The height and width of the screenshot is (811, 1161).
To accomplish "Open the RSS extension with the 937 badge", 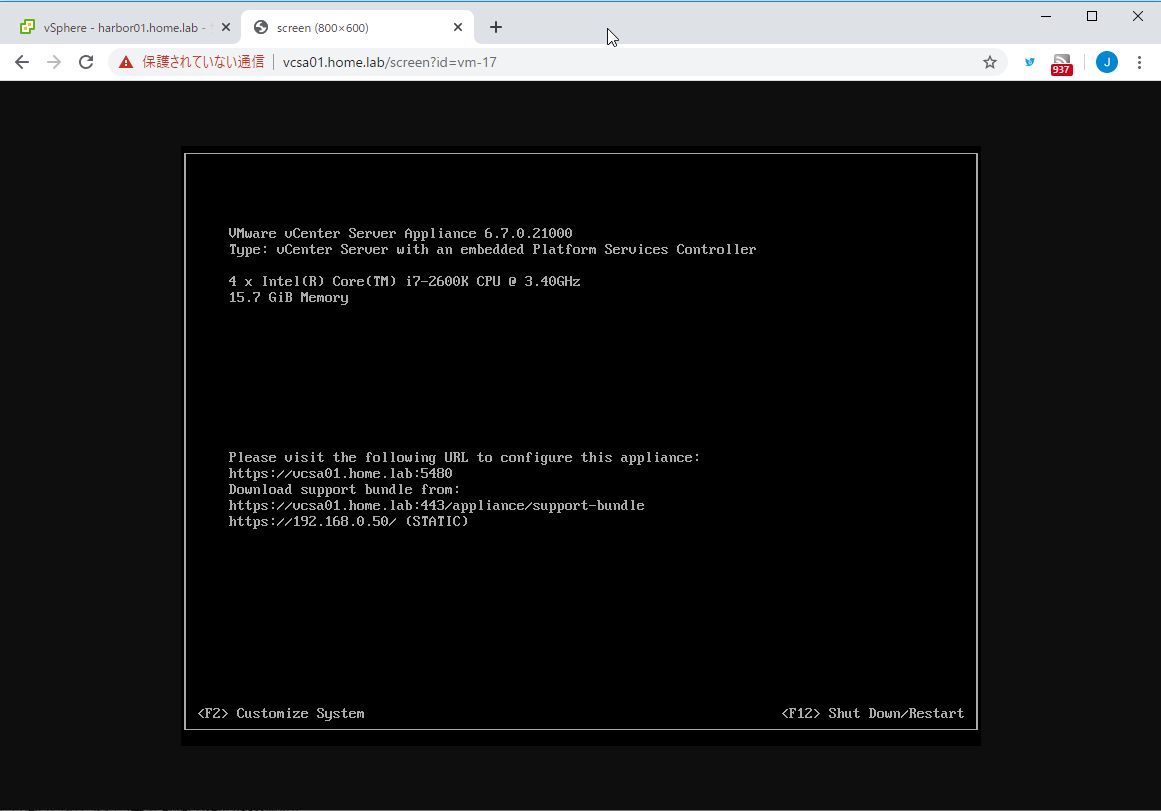I will click(x=1062, y=64).
